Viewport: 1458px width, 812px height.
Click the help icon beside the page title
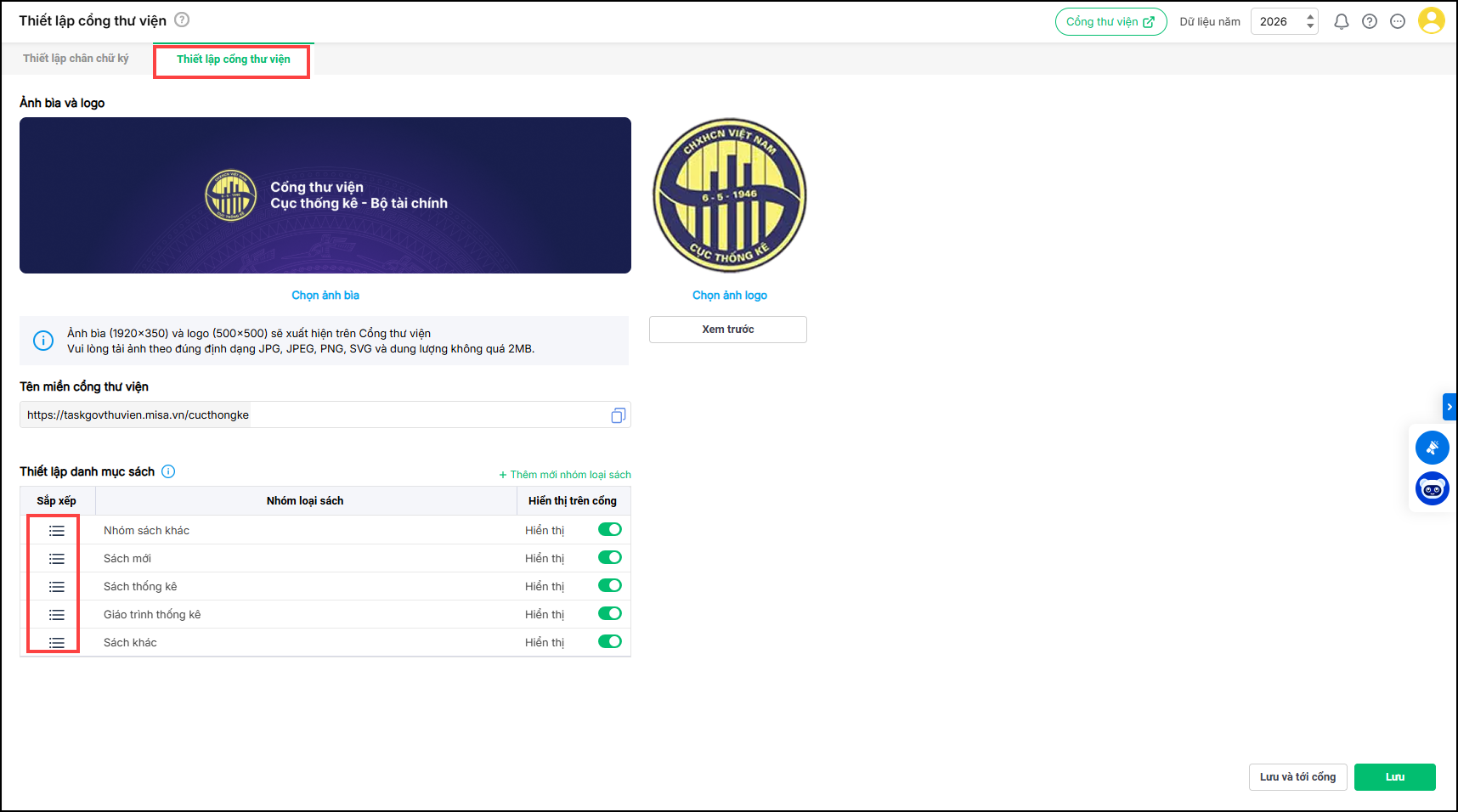(x=182, y=20)
